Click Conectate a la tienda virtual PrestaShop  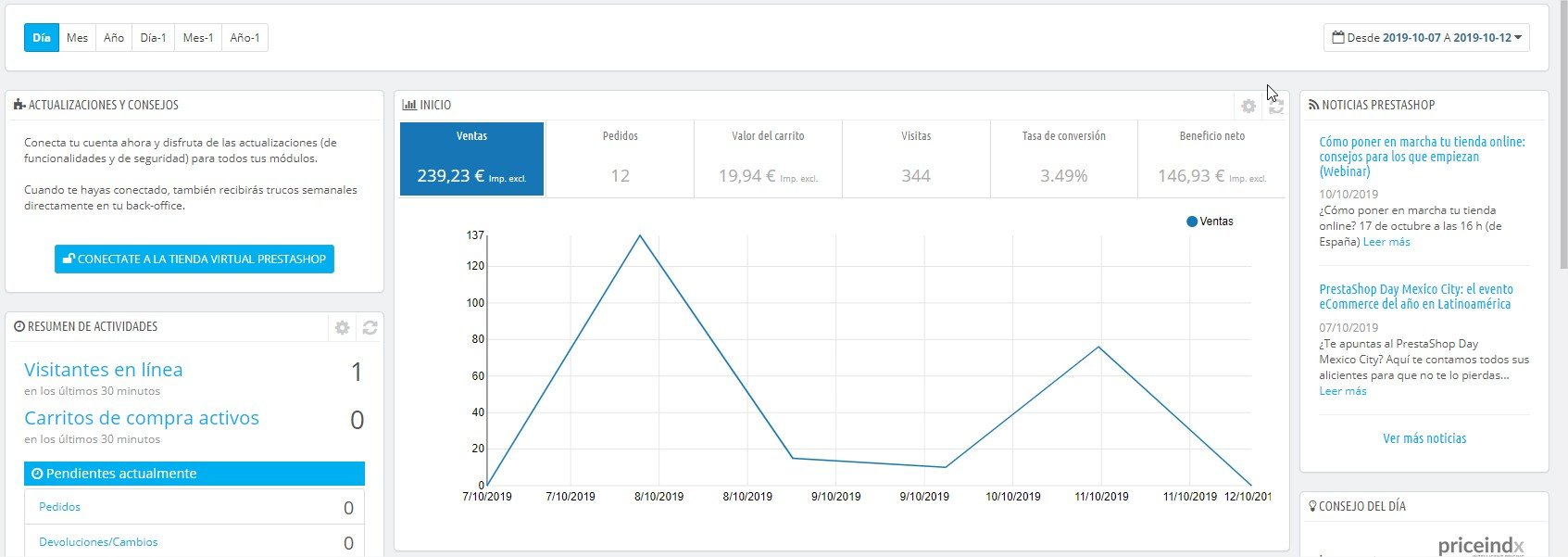pos(194,259)
